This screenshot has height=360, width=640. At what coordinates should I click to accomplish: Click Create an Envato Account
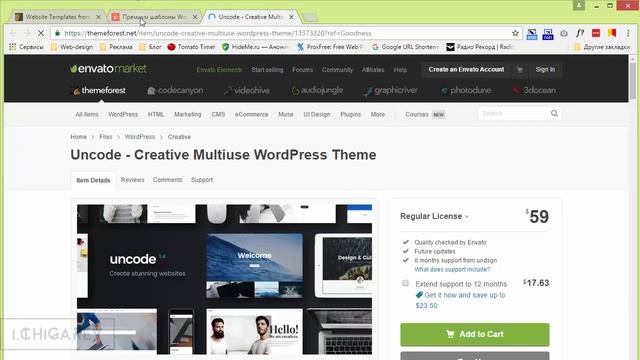click(466, 69)
